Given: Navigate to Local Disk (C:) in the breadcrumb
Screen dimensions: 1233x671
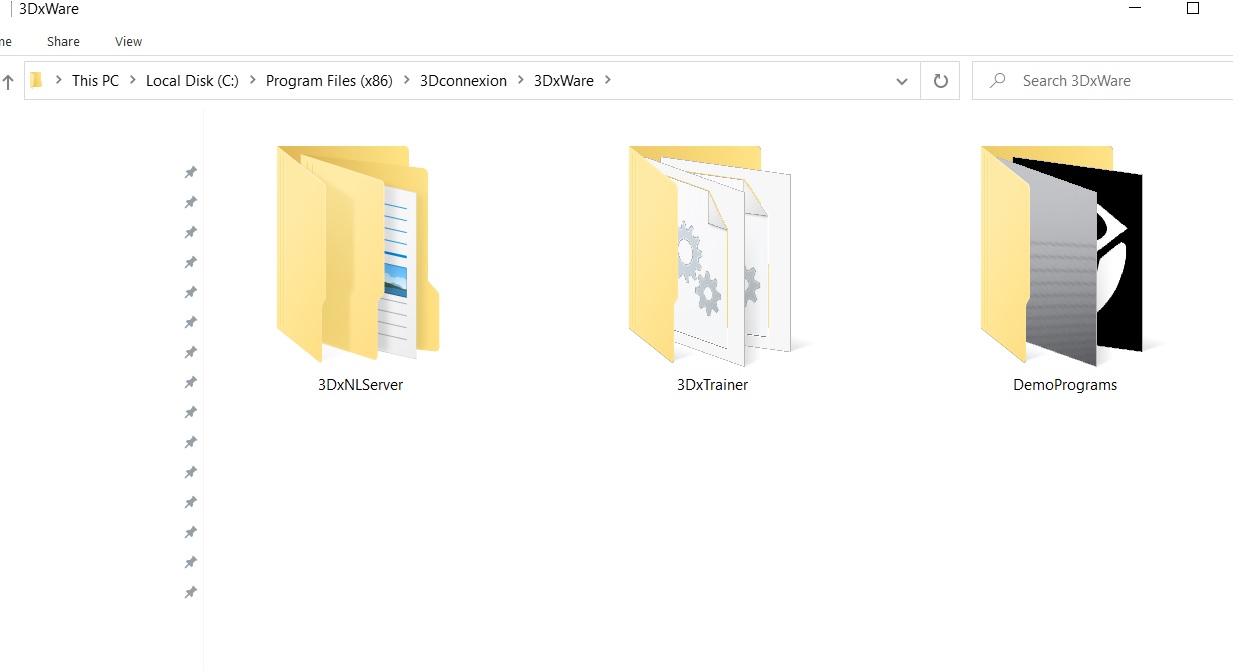Looking at the screenshot, I should pos(192,81).
